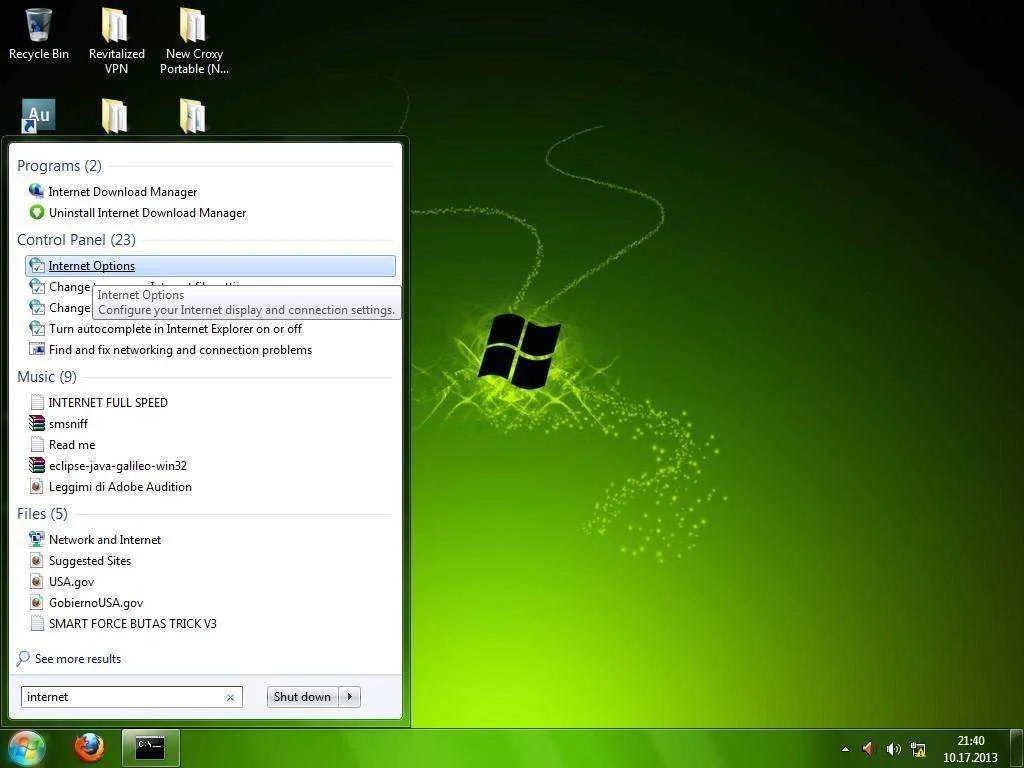This screenshot has height=768, width=1024.
Task: Switch to the Command Prompt taskbar window
Action: pyautogui.click(x=151, y=748)
